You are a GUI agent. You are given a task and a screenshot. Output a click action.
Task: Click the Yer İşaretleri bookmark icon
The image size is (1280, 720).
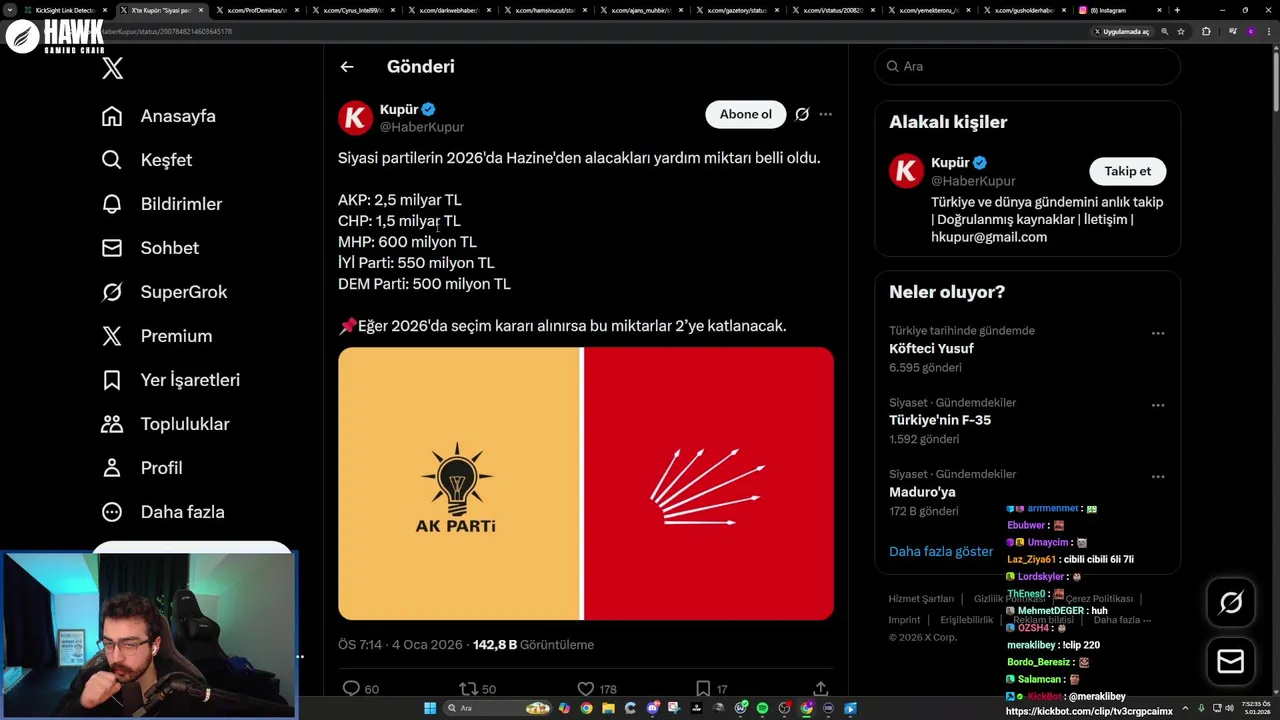[112, 380]
